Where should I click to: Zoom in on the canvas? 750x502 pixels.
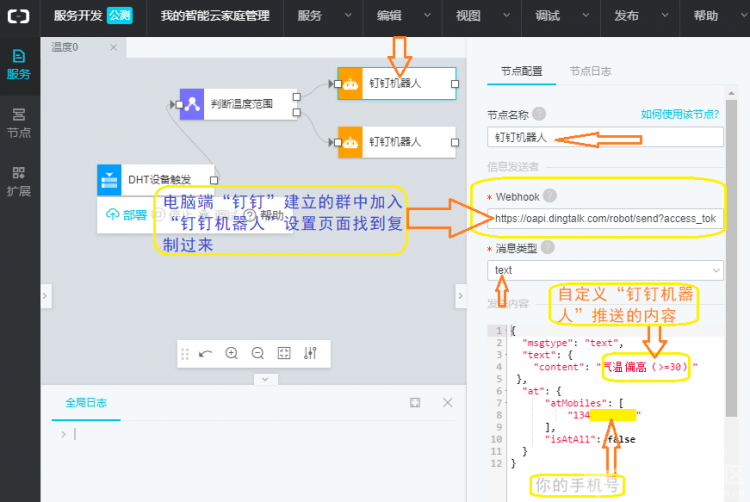(232, 353)
